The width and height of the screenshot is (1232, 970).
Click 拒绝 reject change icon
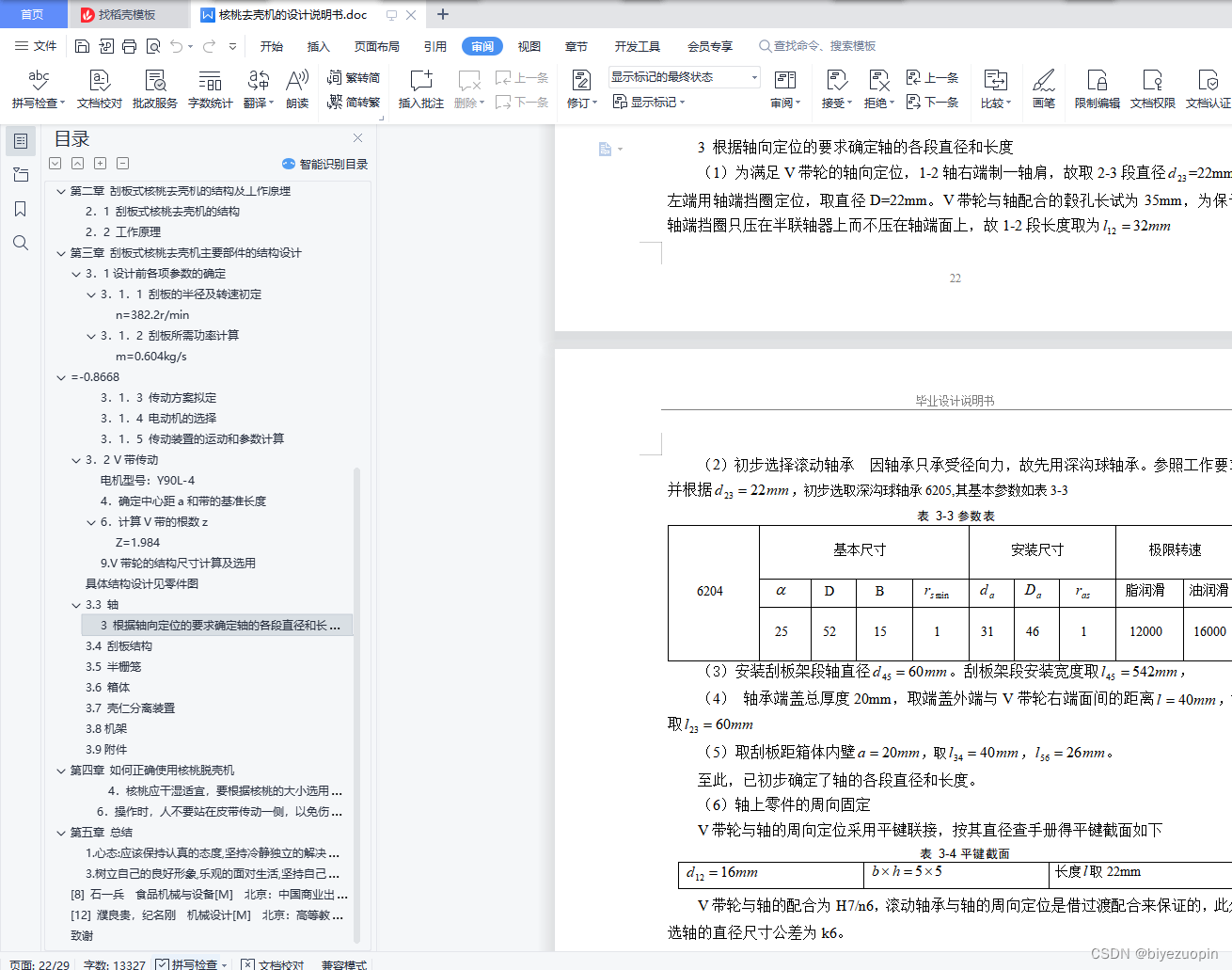coord(878,81)
